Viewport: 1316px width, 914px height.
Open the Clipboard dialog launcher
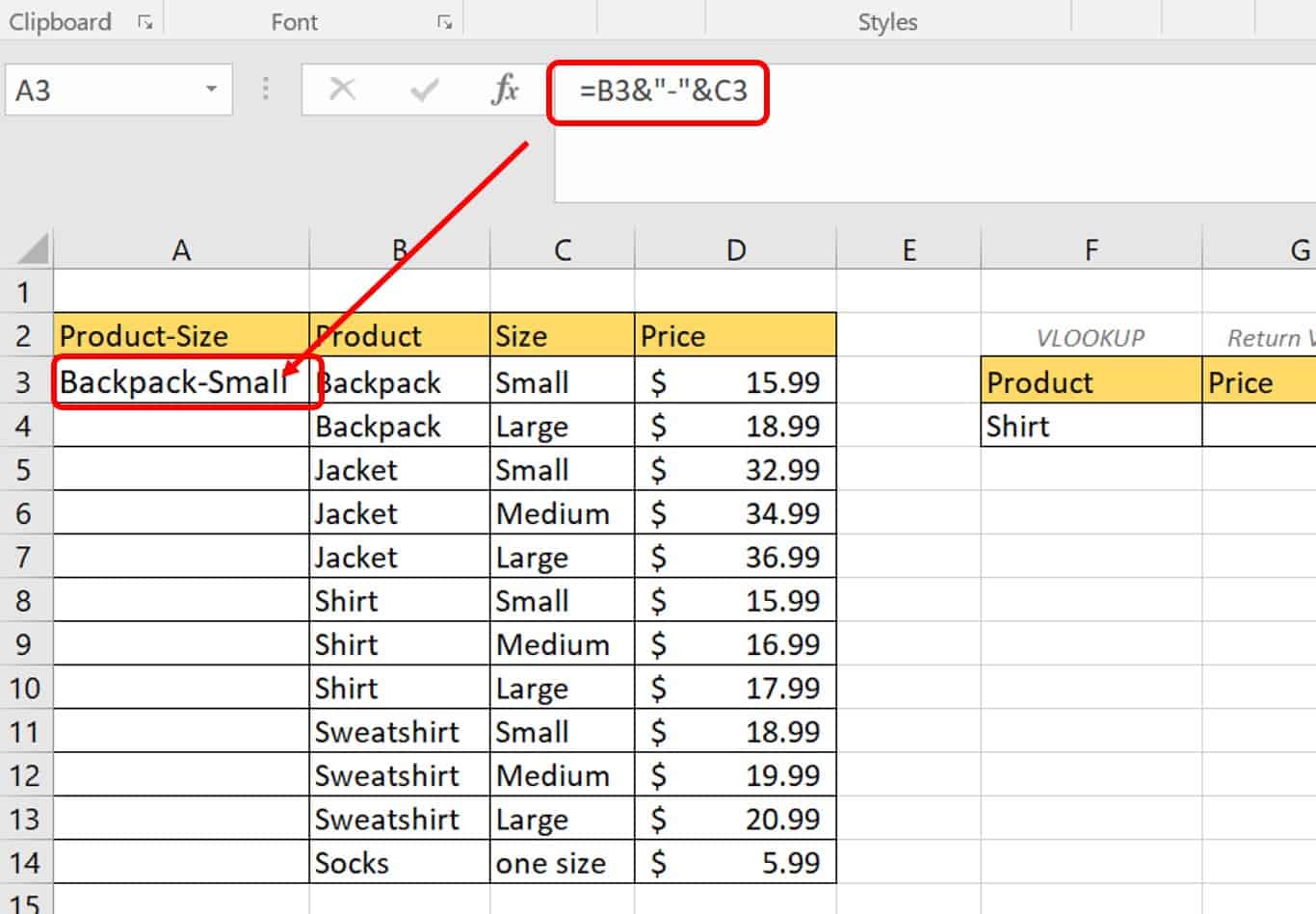click(145, 21)
